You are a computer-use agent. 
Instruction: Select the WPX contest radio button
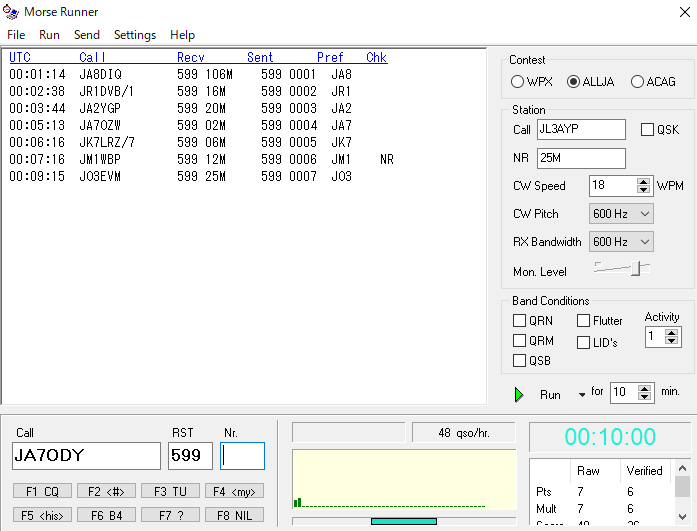(517, 82)
